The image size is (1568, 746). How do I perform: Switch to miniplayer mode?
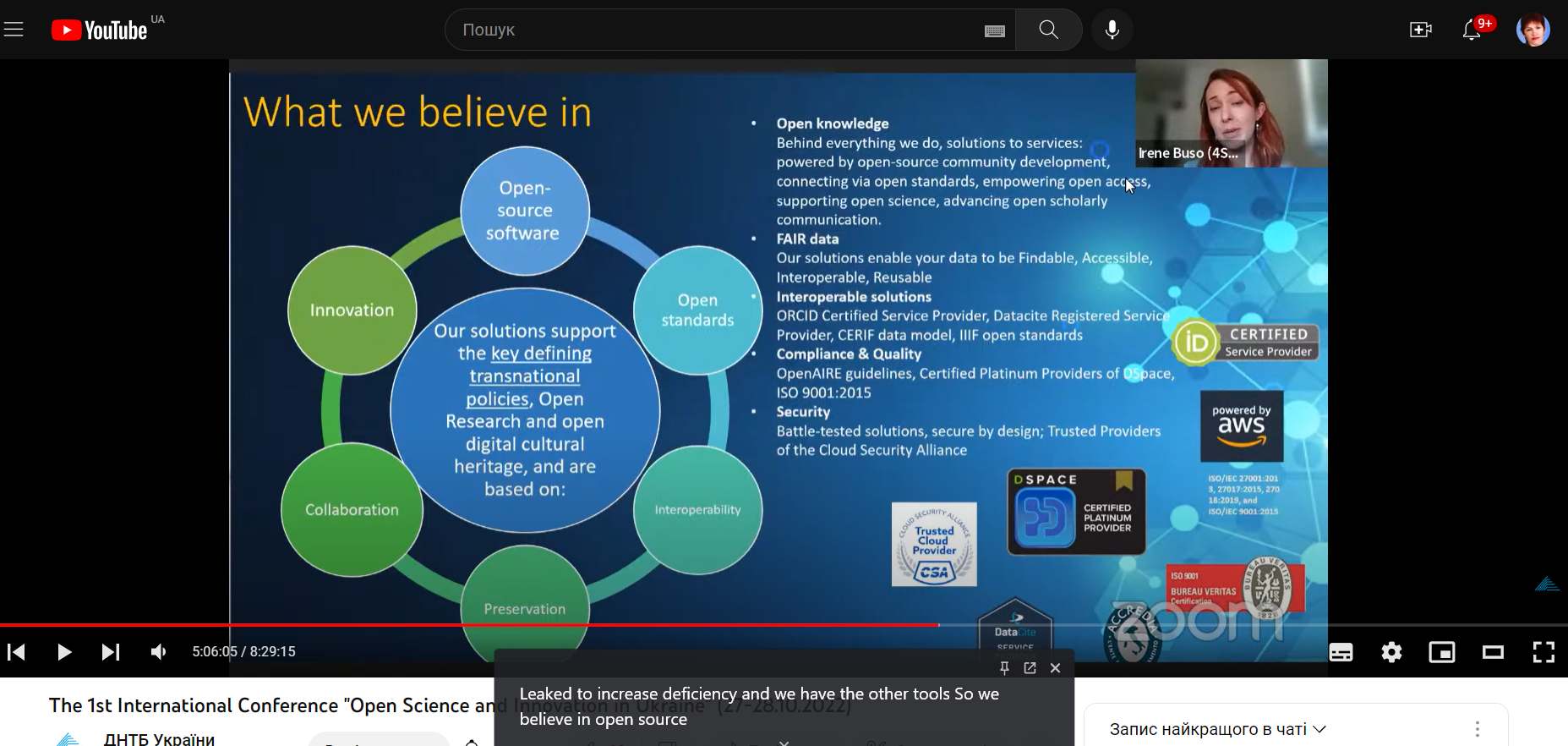click(1442, 651)
